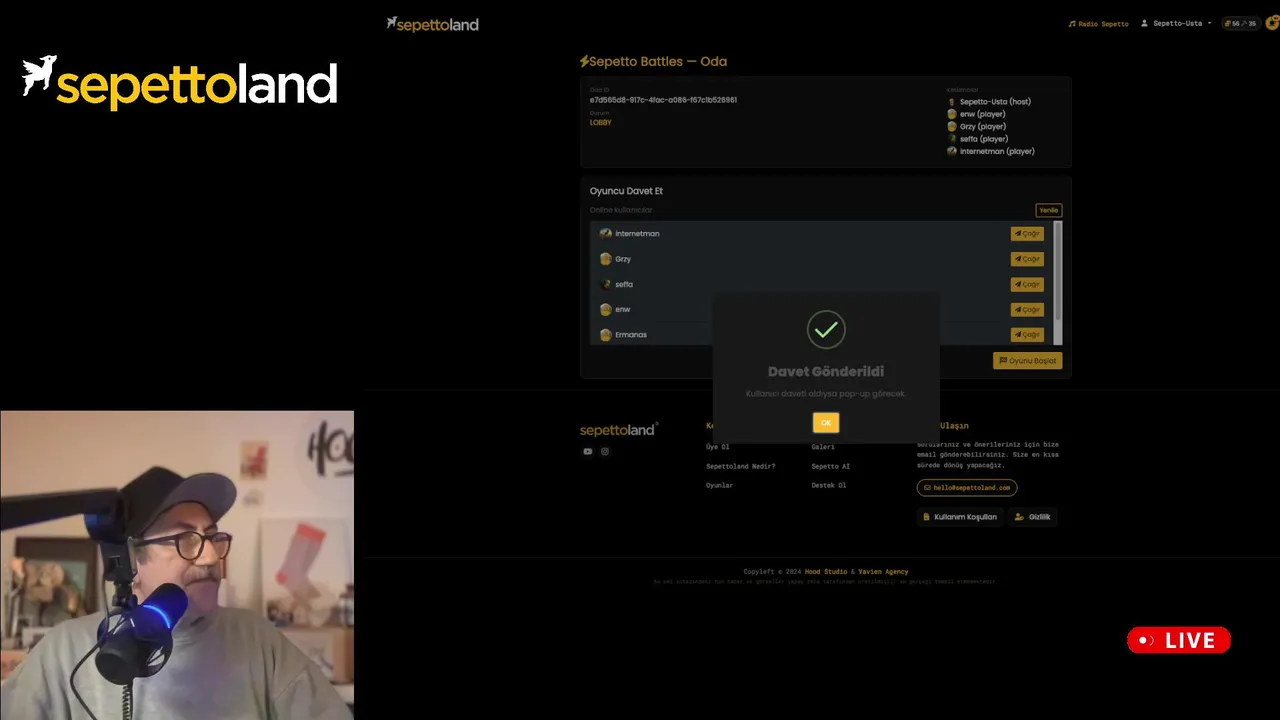1280x720 pixels.
Task: Open the Instagram icon in the footer
Action: [x=605, y=452]
